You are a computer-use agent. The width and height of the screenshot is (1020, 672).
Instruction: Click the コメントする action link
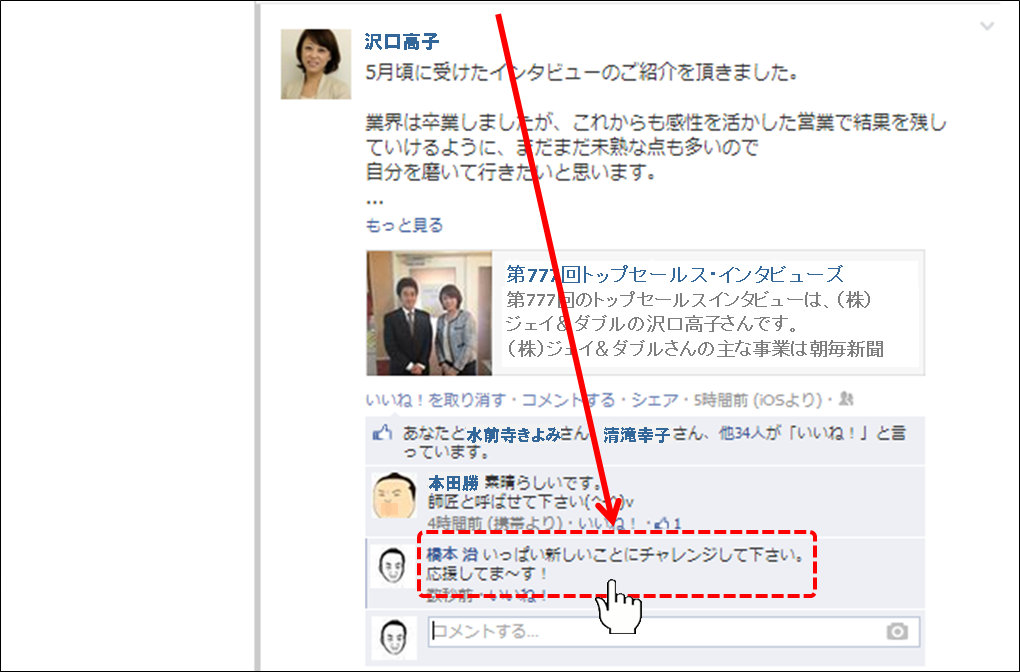[568, 400]
